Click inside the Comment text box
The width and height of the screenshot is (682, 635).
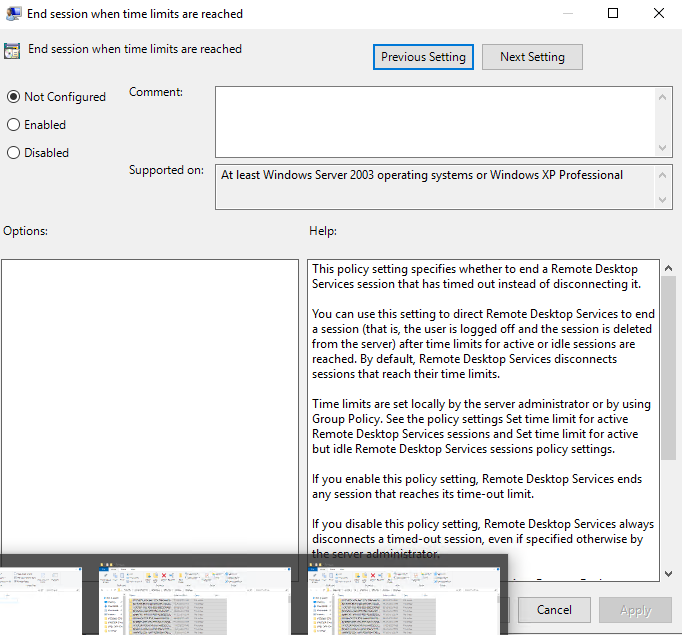pyautogui.click(x=435, y=120)
